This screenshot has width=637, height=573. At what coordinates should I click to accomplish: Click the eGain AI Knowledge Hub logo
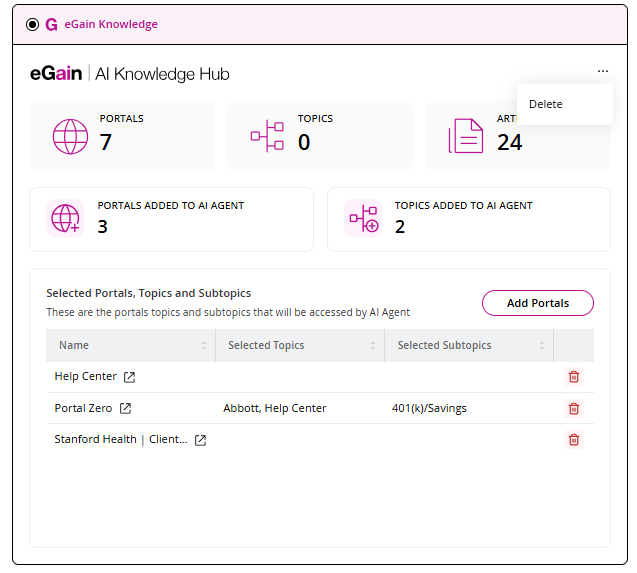tap(130, 74)
